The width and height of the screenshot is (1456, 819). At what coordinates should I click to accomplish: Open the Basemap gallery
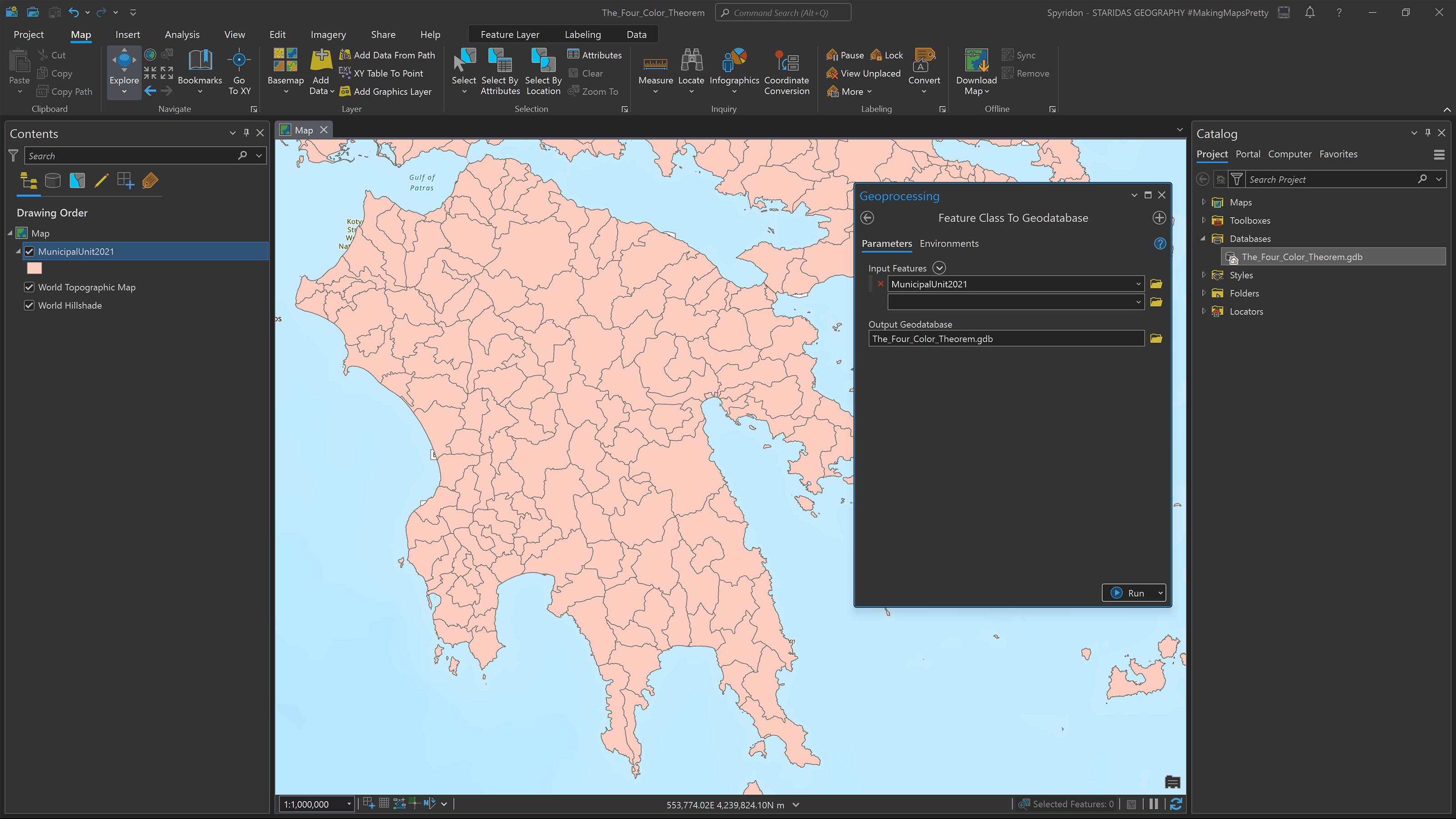click(x=285, y=70)
